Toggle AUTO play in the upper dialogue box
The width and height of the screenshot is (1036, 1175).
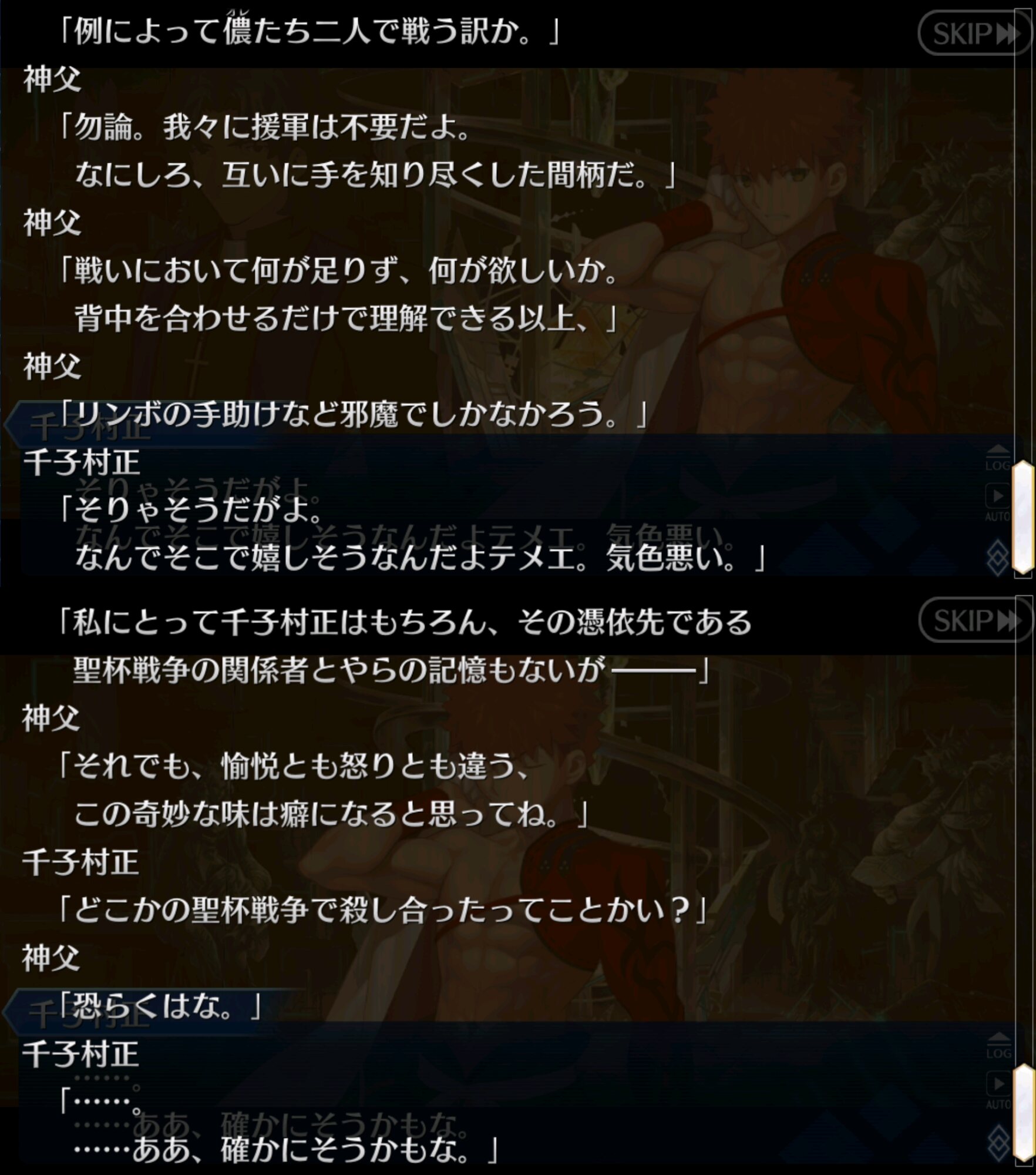point(998,503)
